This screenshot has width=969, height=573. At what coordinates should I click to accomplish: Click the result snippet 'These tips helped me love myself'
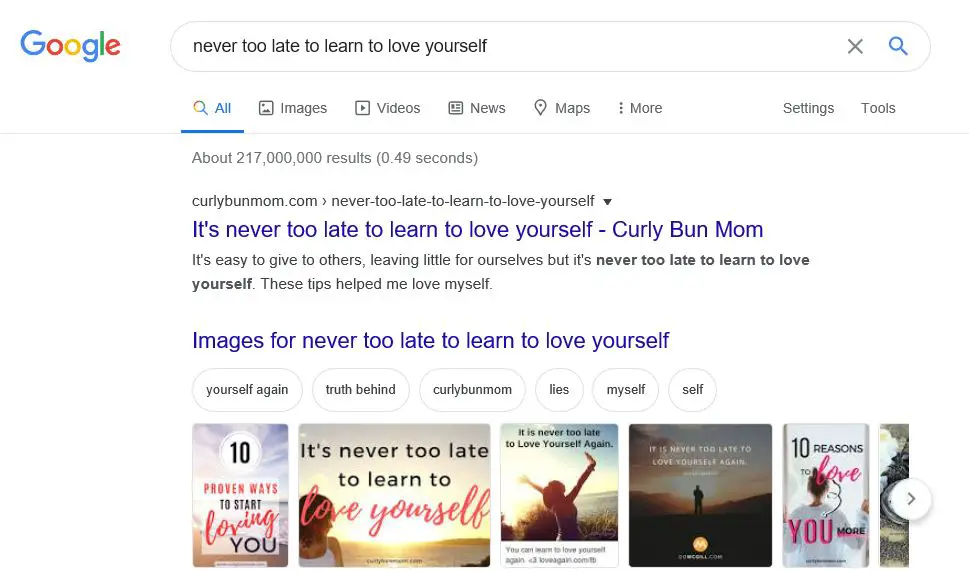(376, 284)
